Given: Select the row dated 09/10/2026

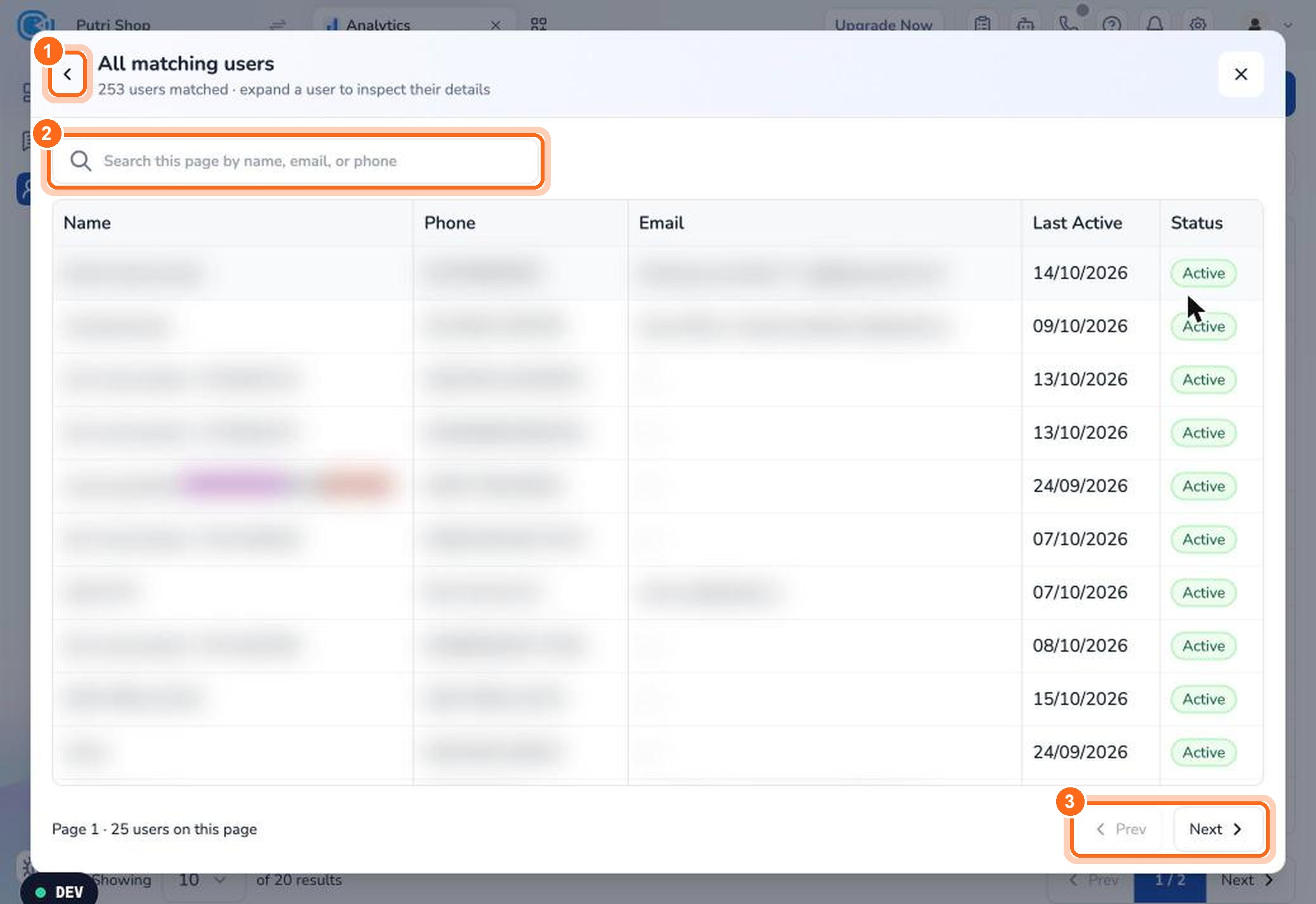Looking at the screenshot, I should [657, 326].
